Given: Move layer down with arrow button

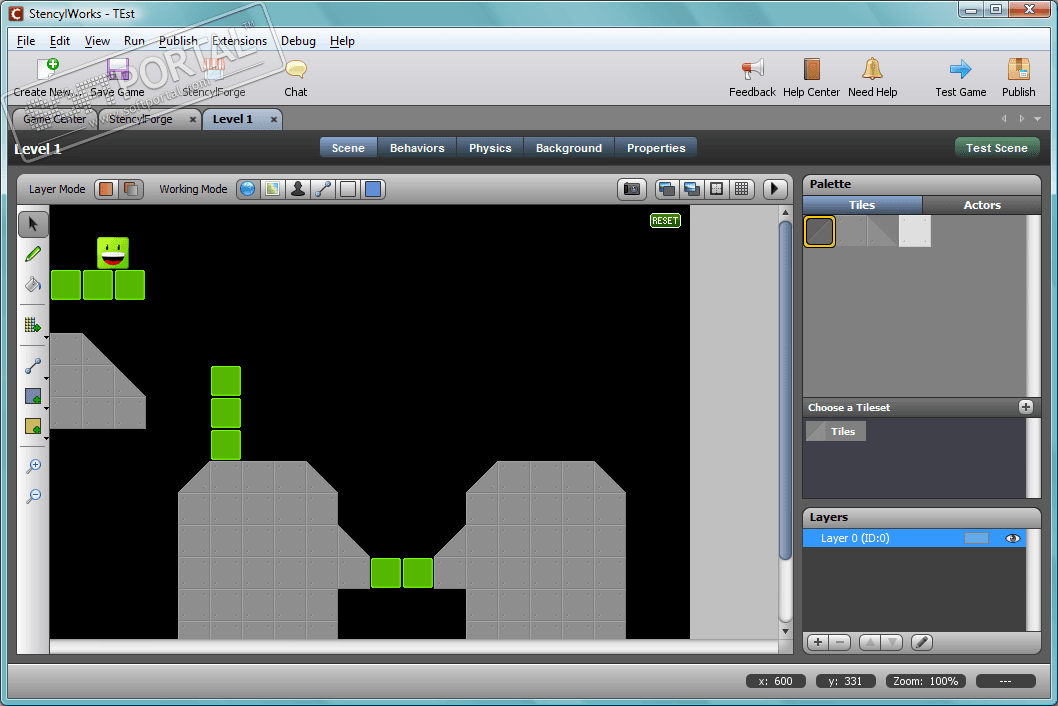Looking at the screenshot, I should coord(891,642).
